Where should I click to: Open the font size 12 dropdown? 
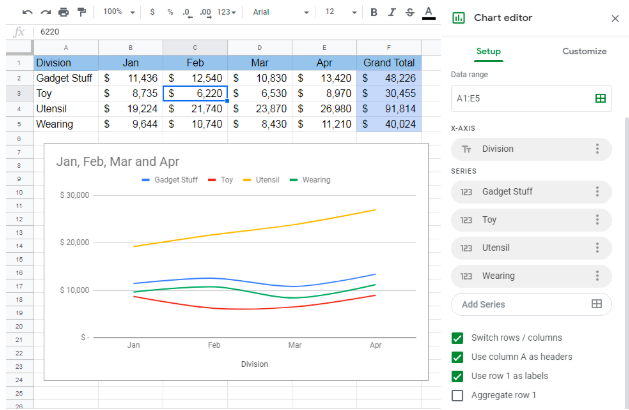pyautogui.click(x=340, y=12)
